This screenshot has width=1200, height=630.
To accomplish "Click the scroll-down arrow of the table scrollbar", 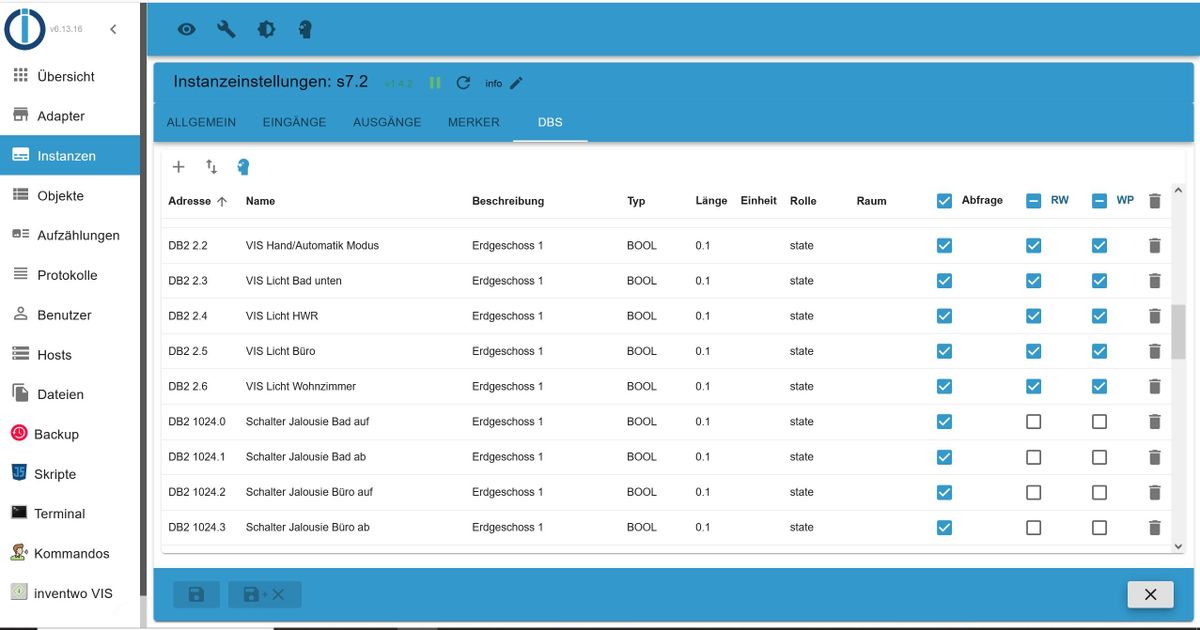I will pos(1178,546).
